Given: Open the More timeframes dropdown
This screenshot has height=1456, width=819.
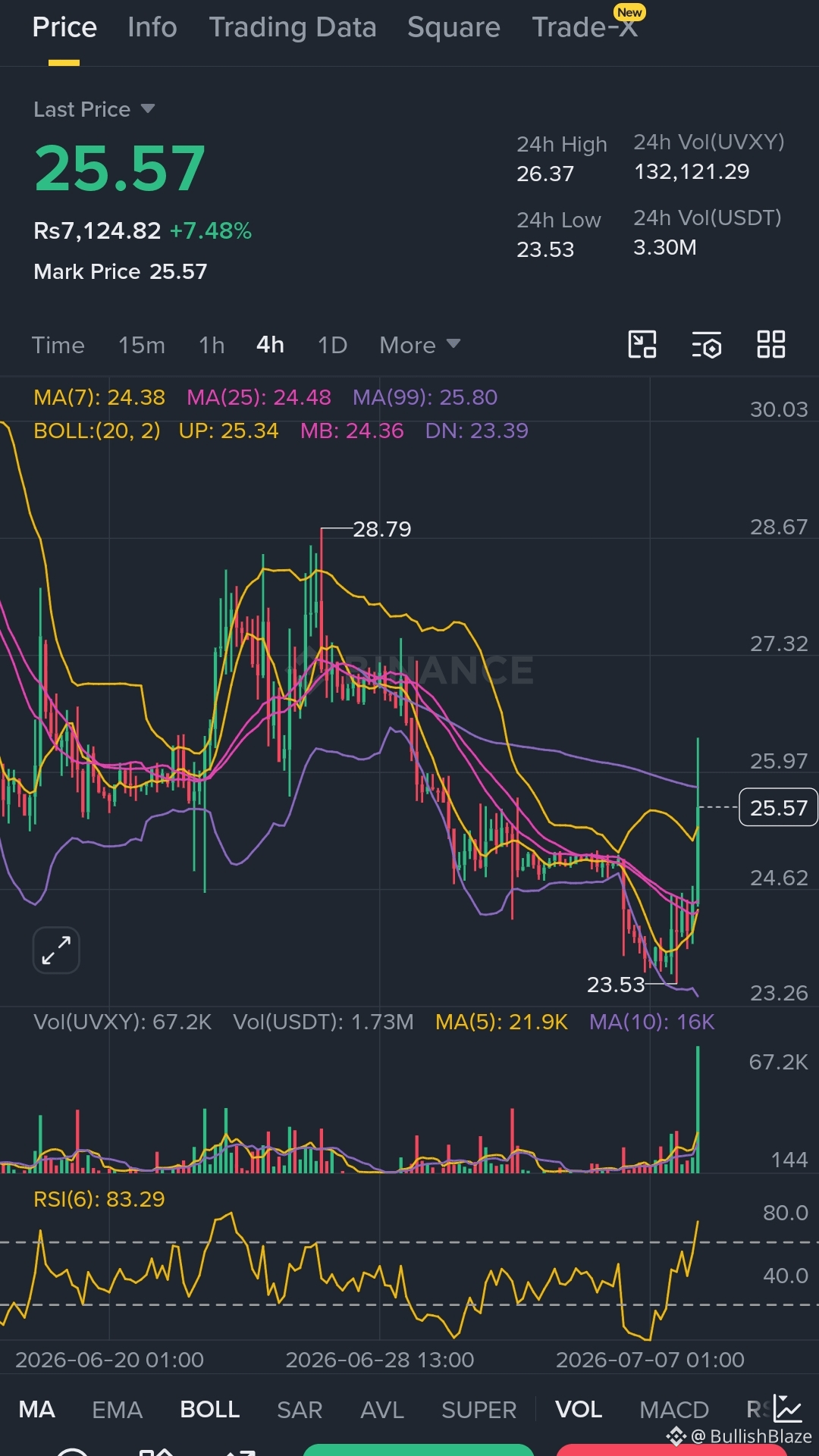Looking at the screenshot, I should [420, 345].
